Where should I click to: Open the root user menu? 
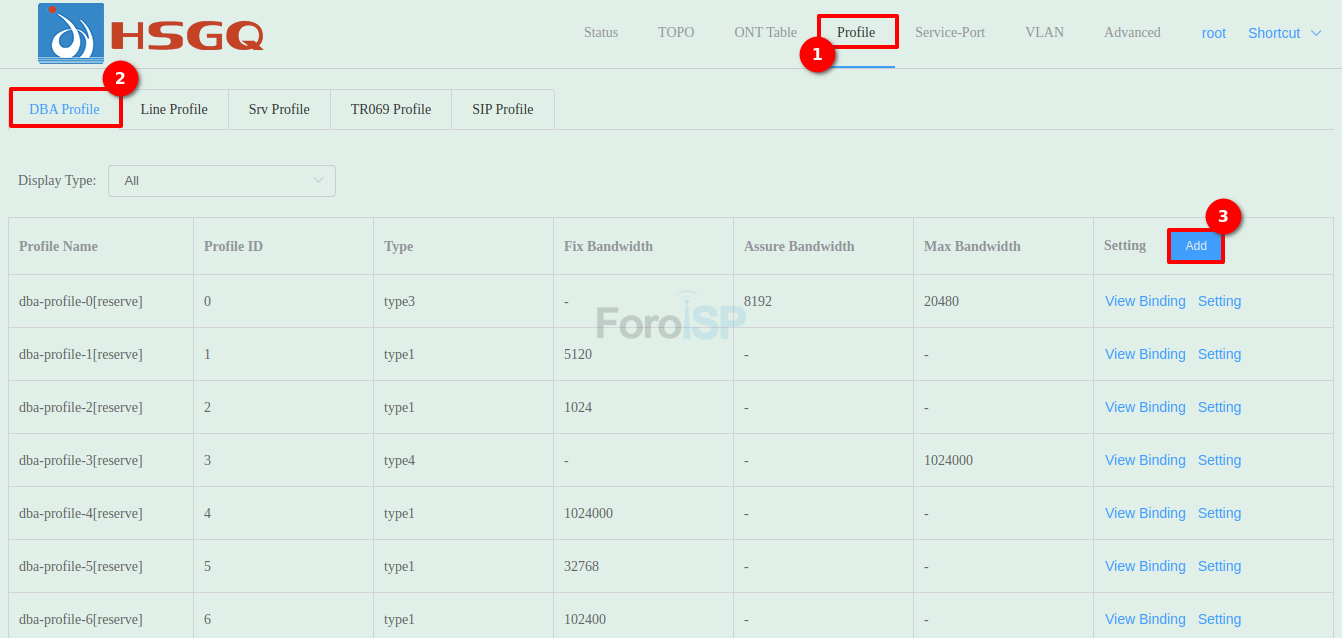1213,33
